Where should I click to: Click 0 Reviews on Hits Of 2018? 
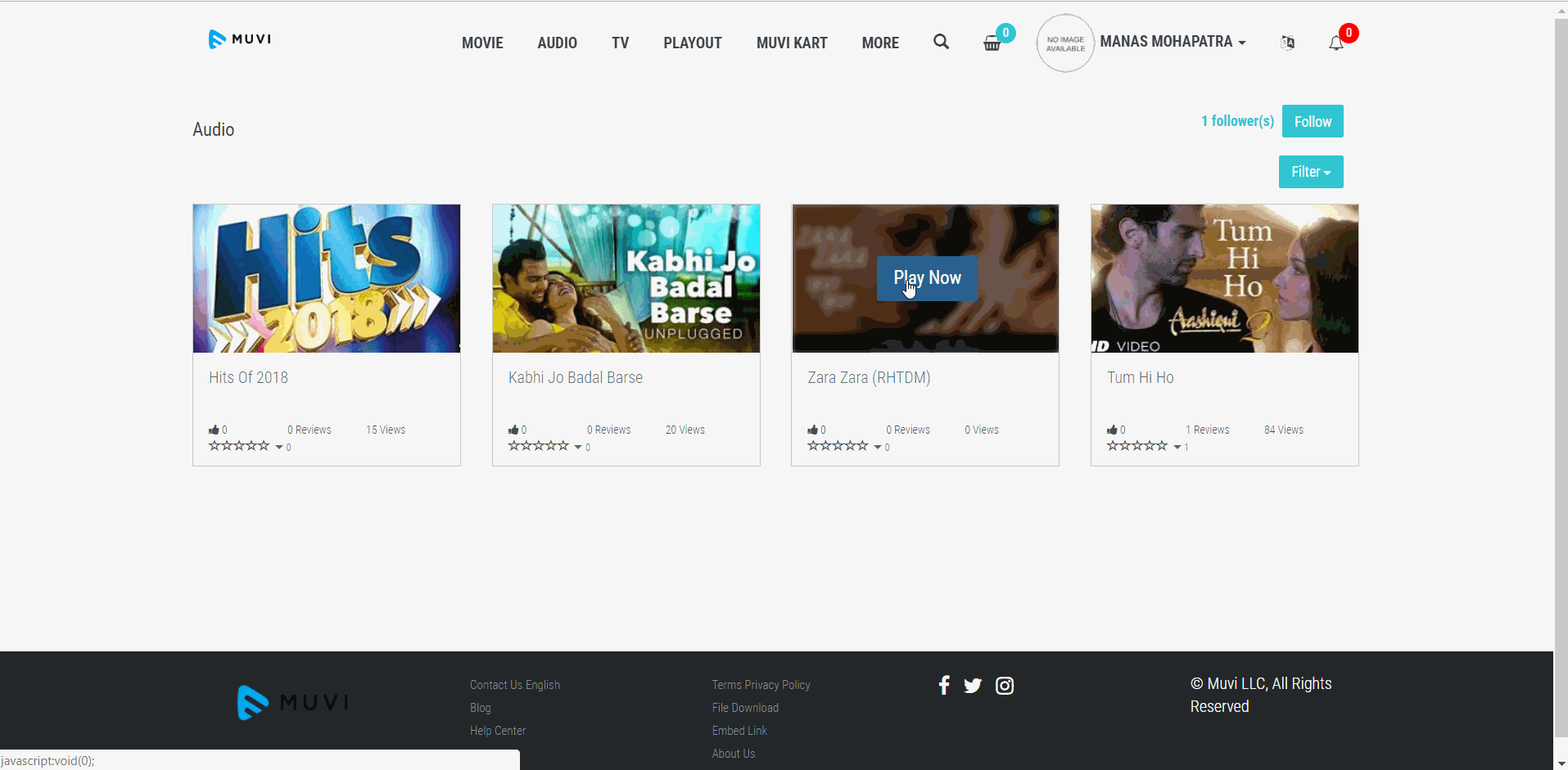(310, 430)
